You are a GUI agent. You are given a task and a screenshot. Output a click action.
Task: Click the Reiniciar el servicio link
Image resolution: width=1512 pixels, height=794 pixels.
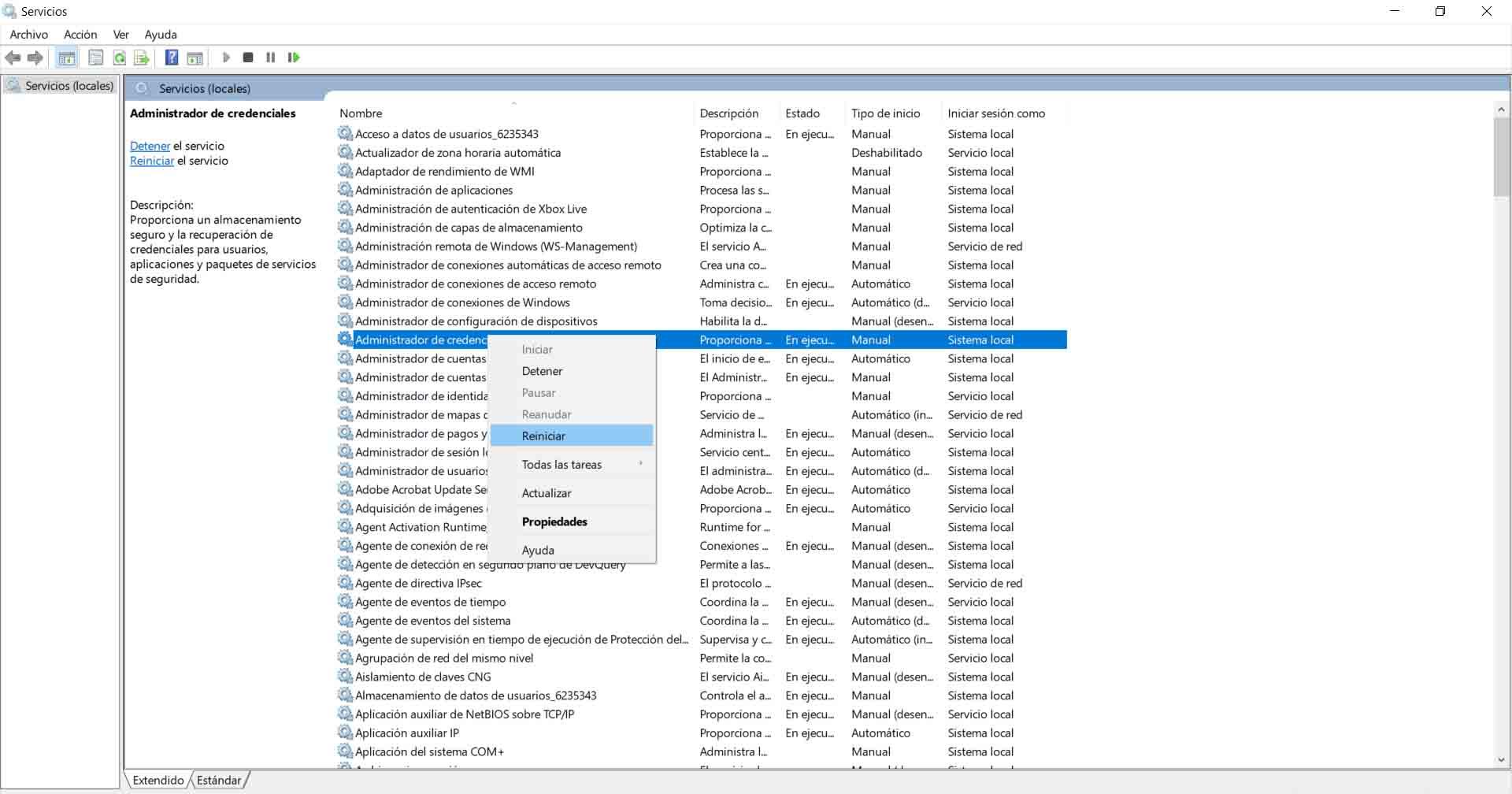pos(152,161)
